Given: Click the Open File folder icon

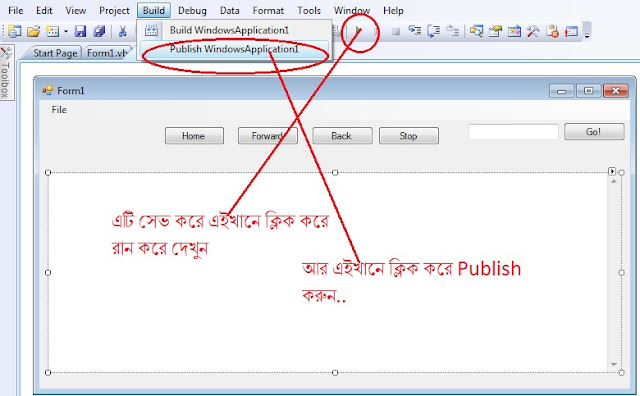Looking at the screenshot, I should (33, 31).
